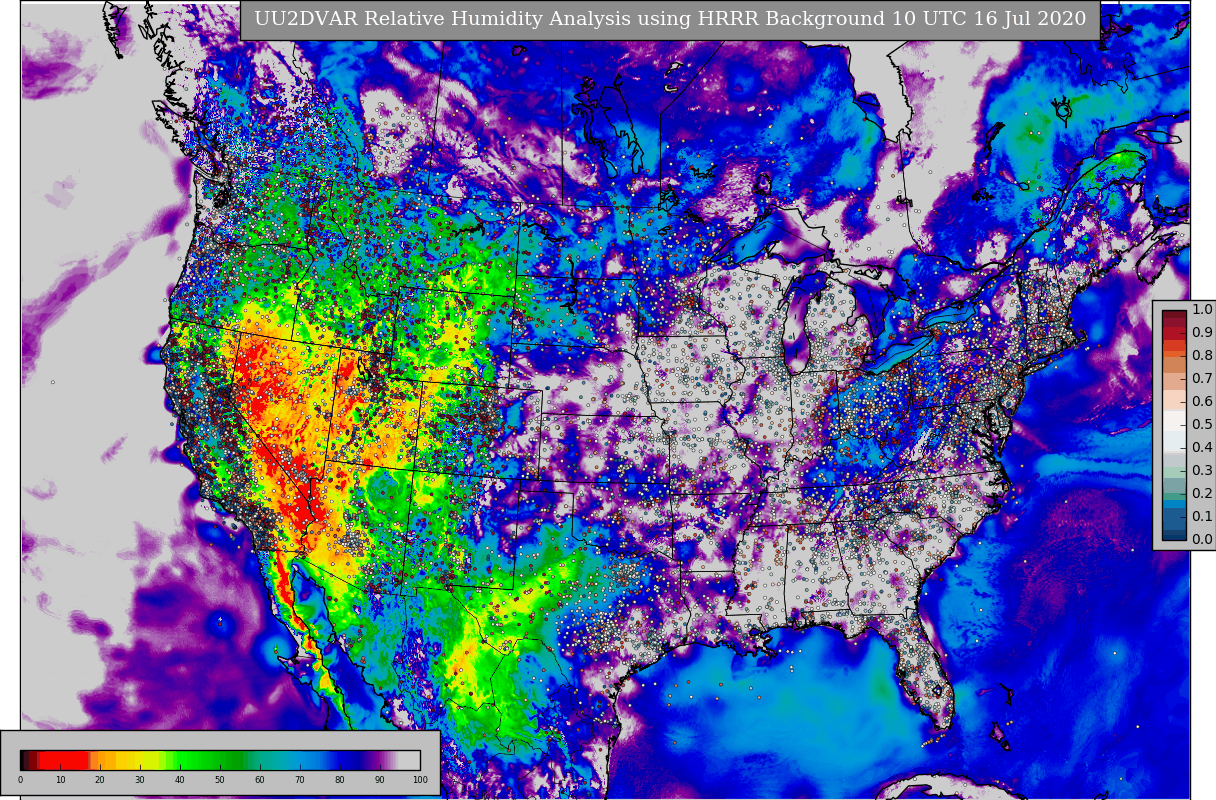This screenshot has height=800, width=1216.
Task: Click the 1.0 label on right legend
Action: pos(1202,310)
